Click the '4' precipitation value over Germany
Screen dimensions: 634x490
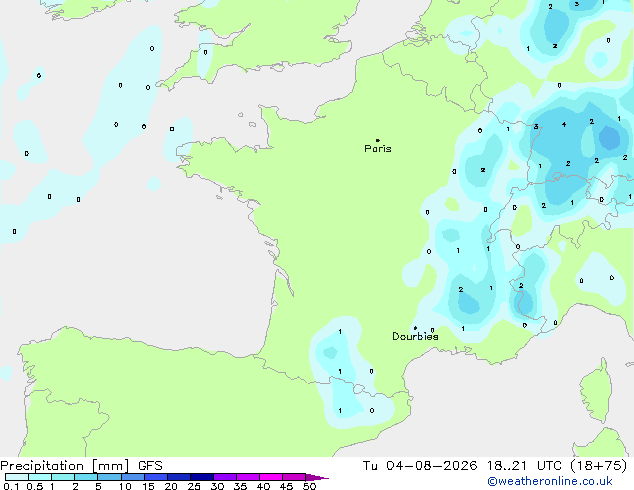564,125
